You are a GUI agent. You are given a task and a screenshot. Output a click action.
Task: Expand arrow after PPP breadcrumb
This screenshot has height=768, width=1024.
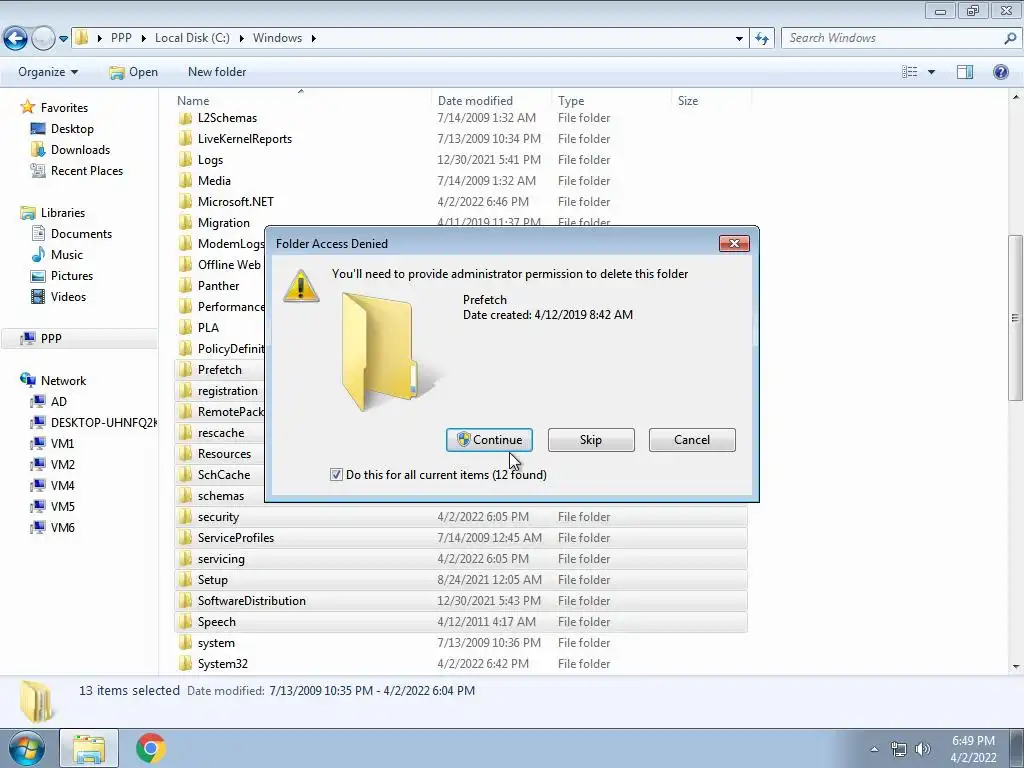[x=143, y=39]
